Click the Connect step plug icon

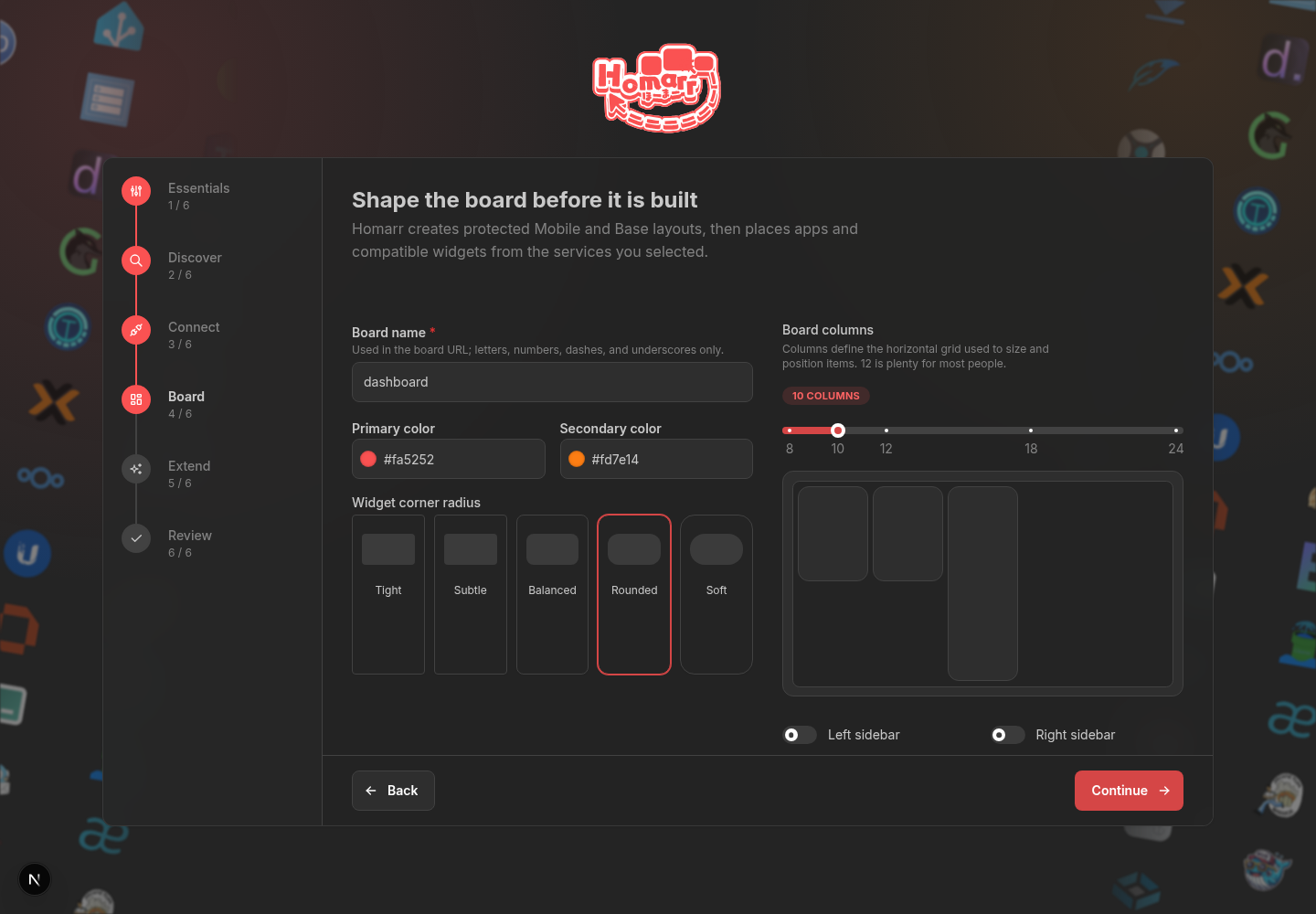136,330
